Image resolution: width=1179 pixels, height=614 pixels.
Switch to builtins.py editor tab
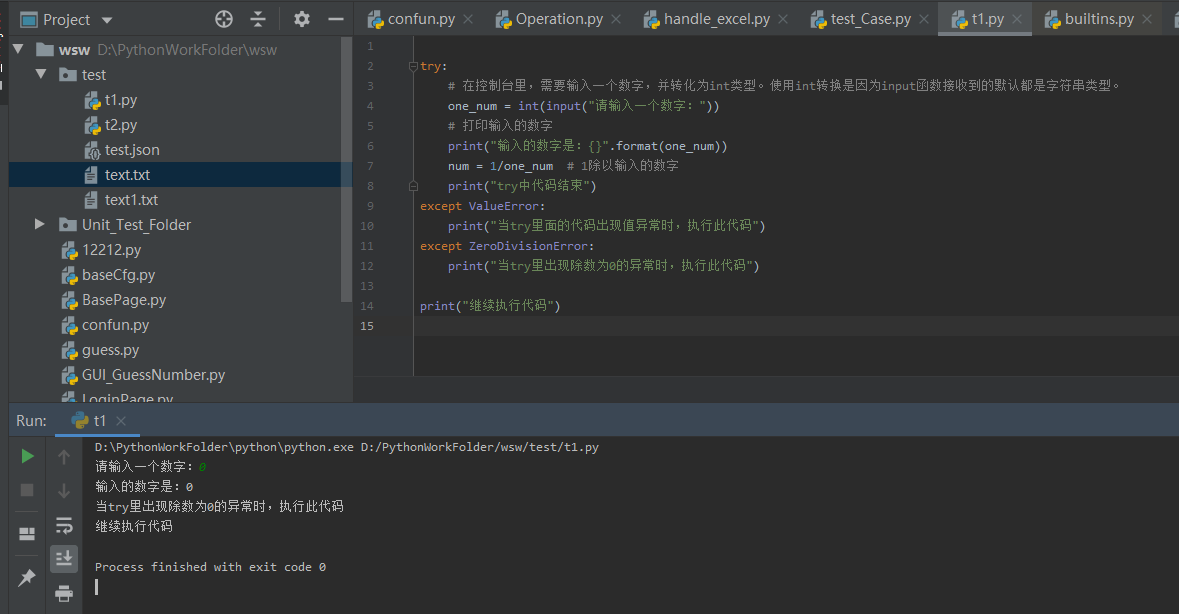[x=1099, y=20]
